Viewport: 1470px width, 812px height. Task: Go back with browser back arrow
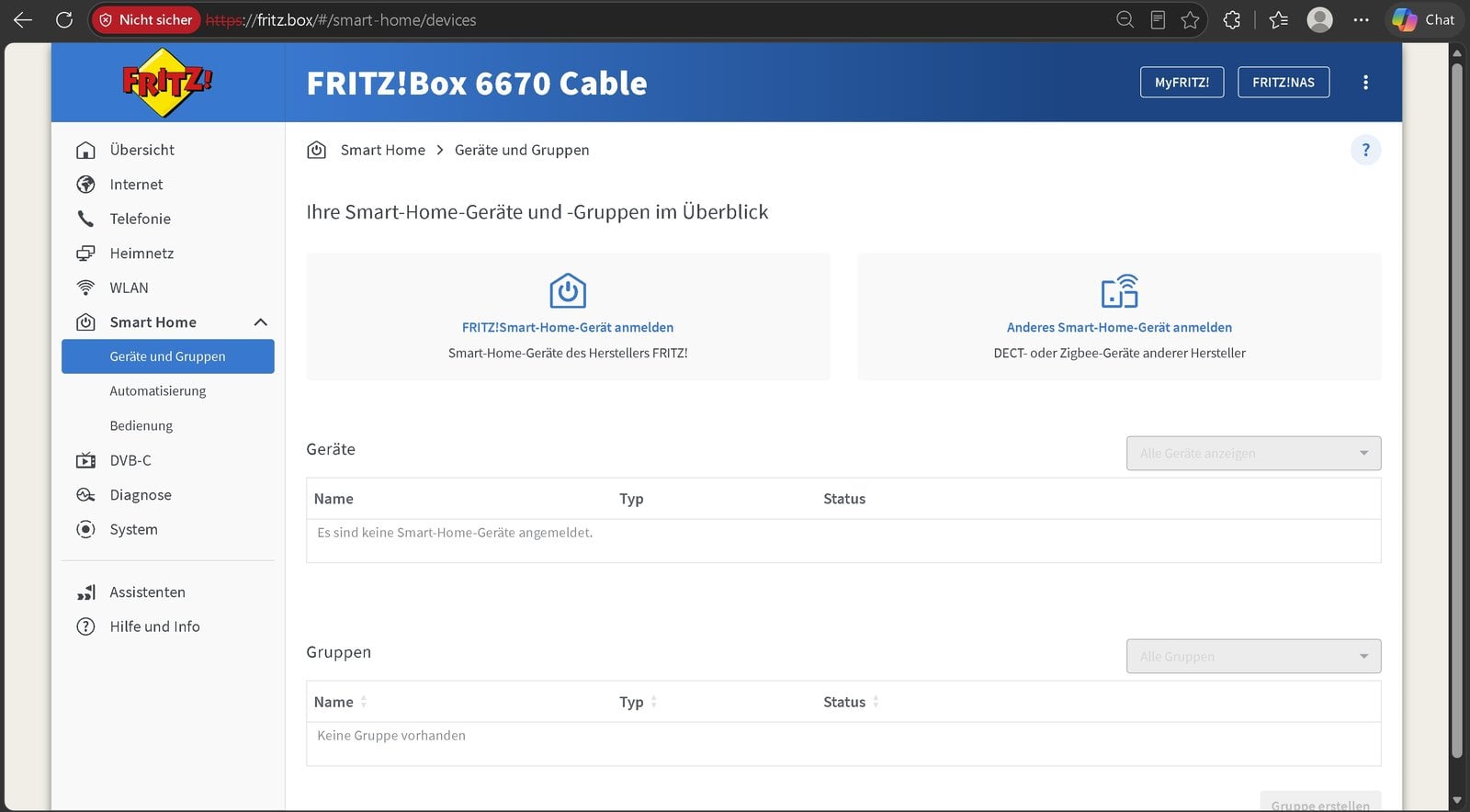tap(23, 19)
